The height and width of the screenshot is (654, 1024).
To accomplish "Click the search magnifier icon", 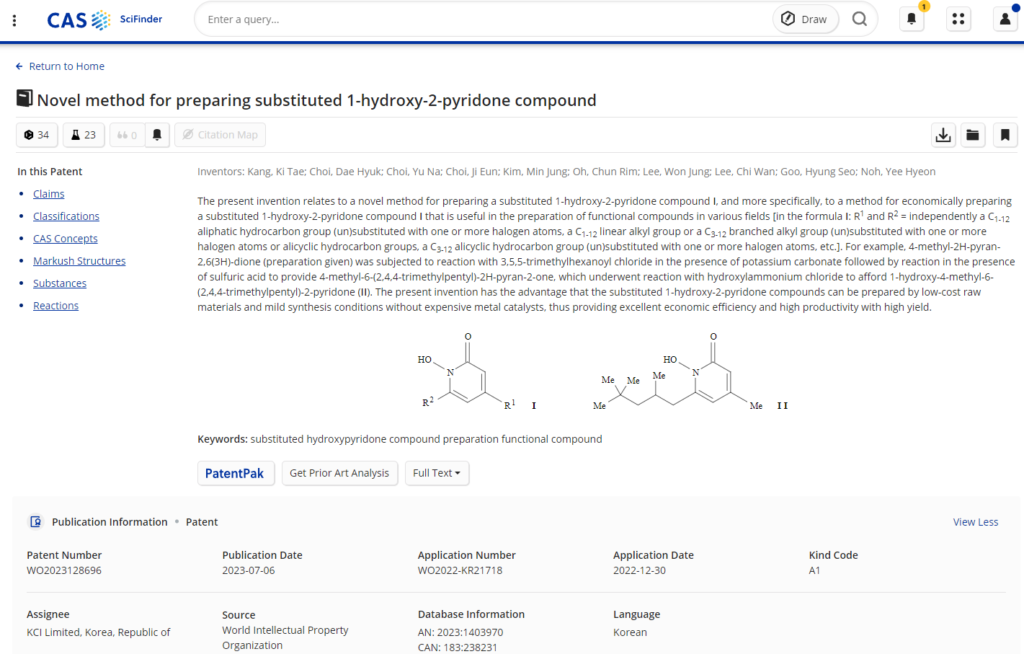I will pyautogui.click(x=859, y=19).
